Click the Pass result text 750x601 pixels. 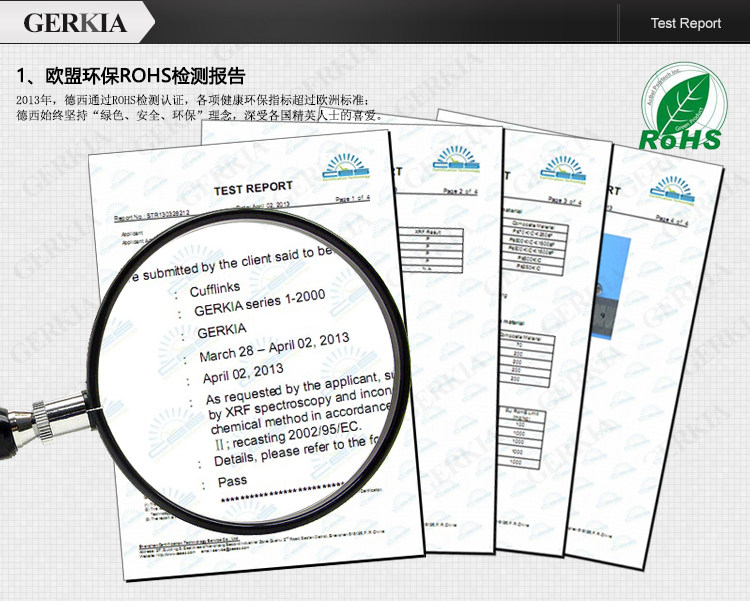[x=232, y=481]
